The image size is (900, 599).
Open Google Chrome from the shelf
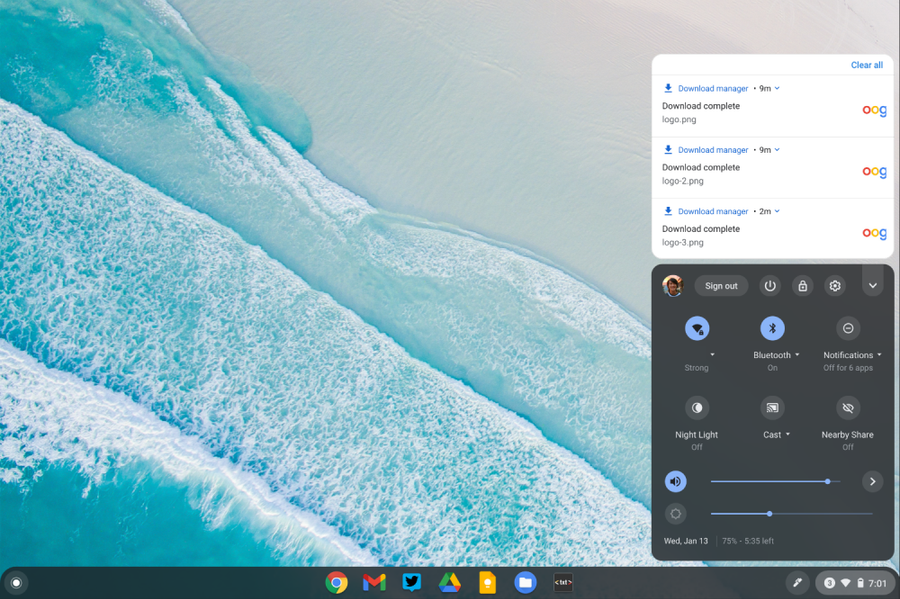click(x=336, y=583)
